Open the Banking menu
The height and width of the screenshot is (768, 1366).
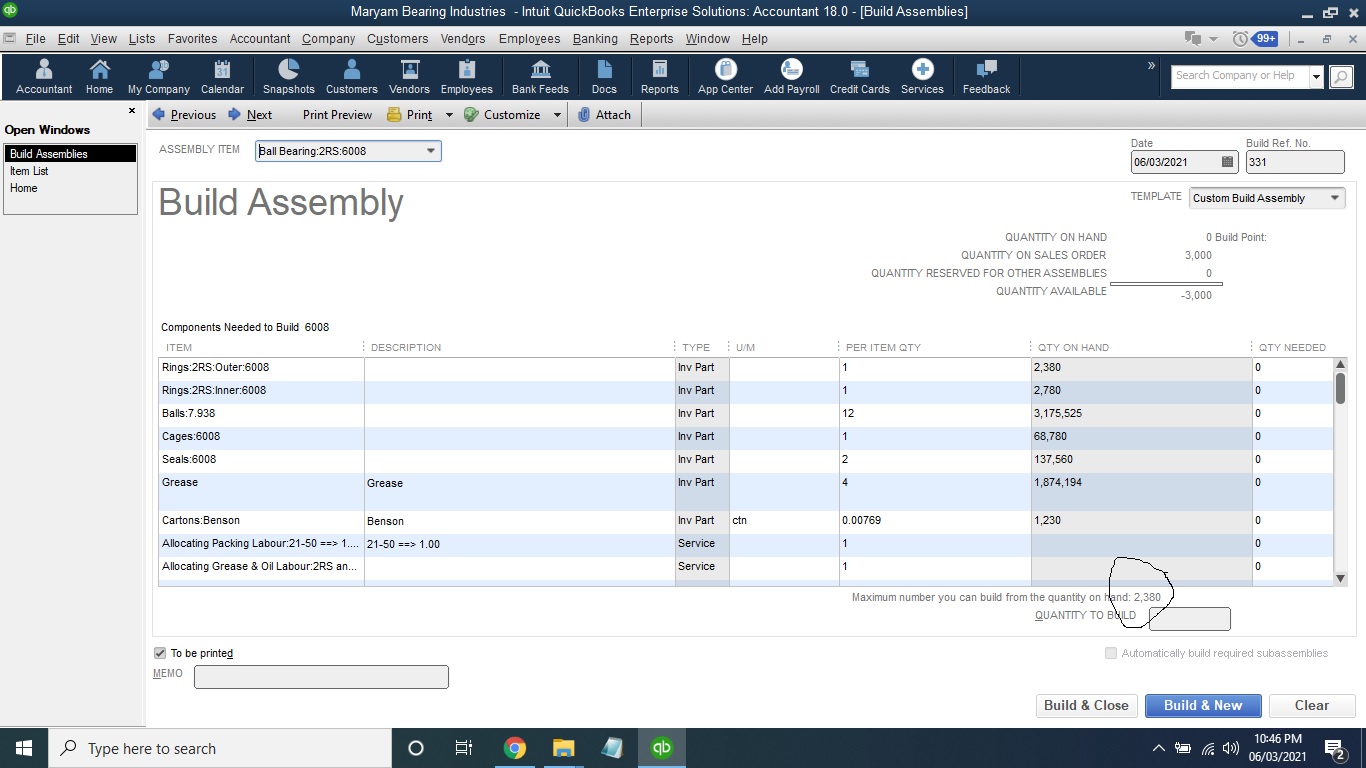tap(595, 39)
